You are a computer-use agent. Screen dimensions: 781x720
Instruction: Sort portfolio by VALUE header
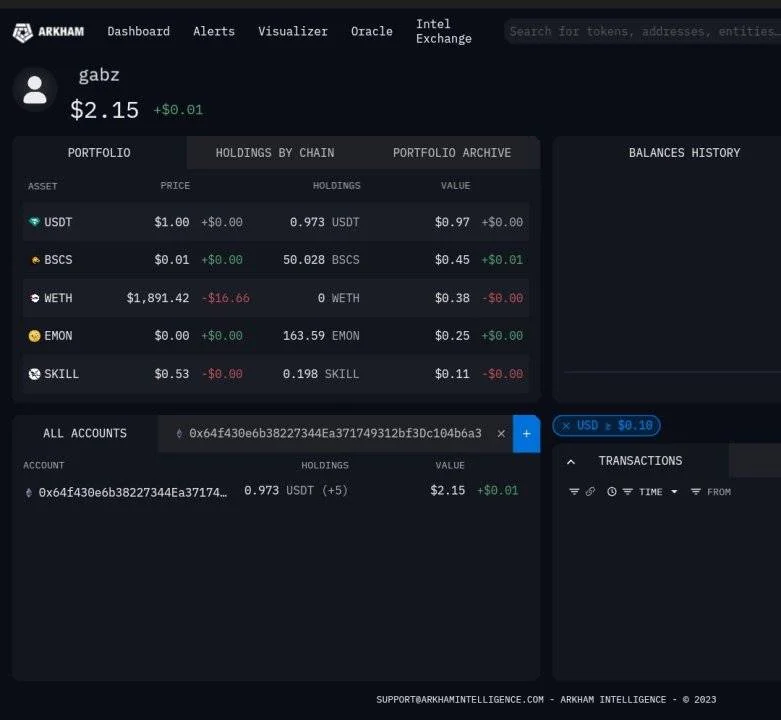coord(456,186)
